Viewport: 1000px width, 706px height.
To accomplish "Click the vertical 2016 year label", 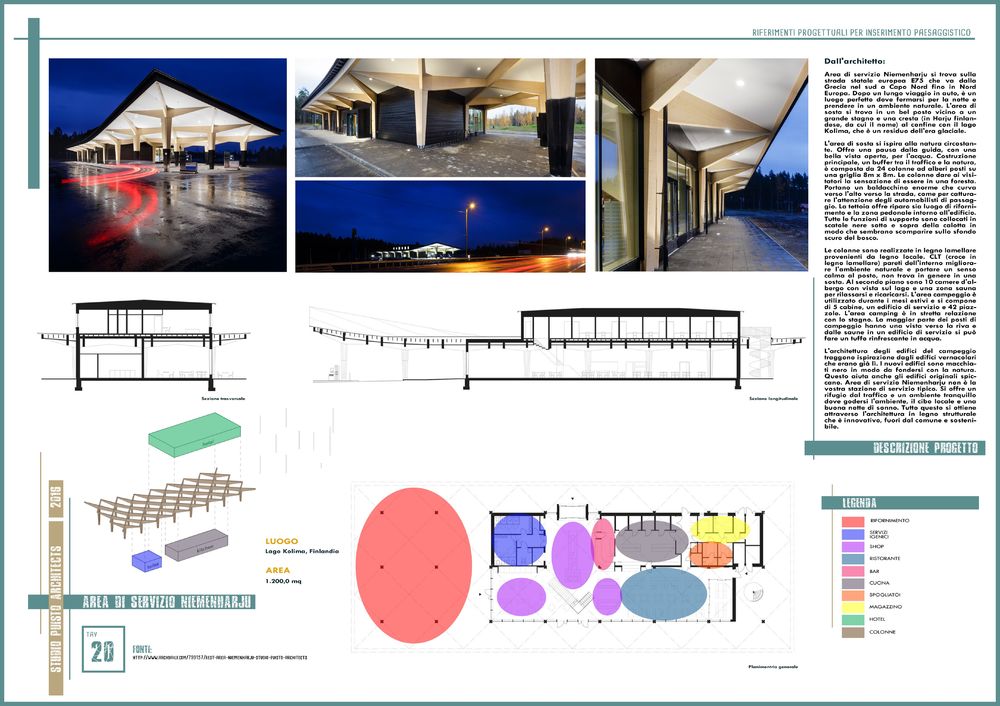I will (x=56, y=499).
